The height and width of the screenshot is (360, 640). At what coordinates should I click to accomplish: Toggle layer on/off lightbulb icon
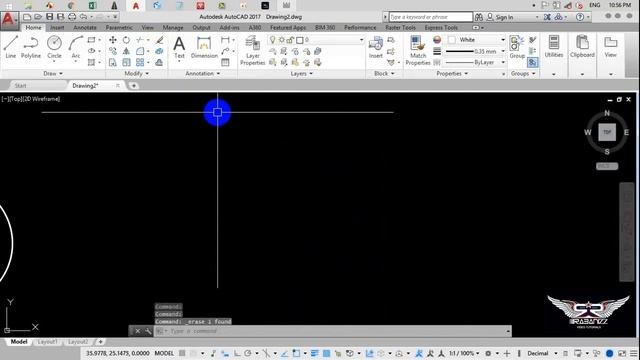coord(273,40)
